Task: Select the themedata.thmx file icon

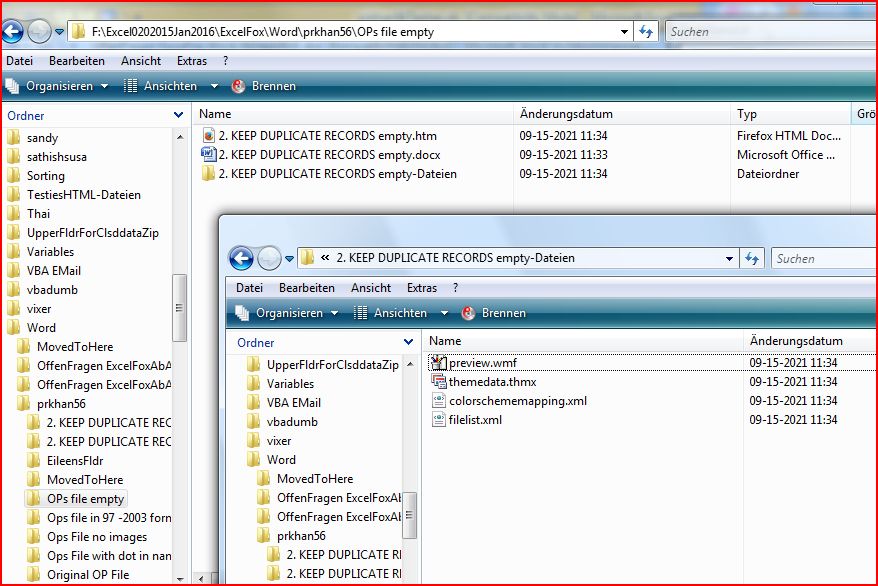Action: (x=438, y=382)
